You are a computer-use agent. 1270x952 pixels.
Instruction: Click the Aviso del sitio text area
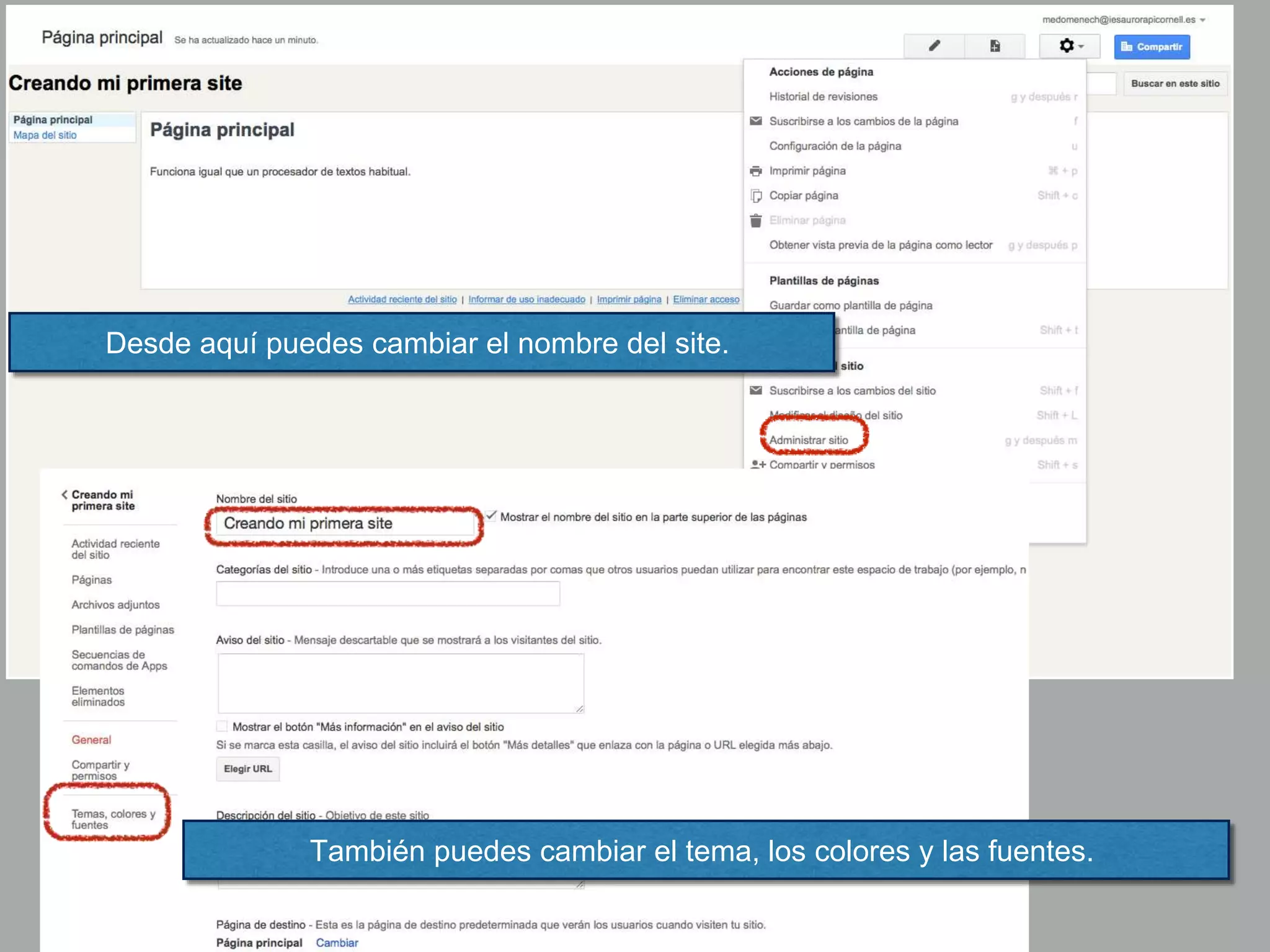(x=401, y=684)
